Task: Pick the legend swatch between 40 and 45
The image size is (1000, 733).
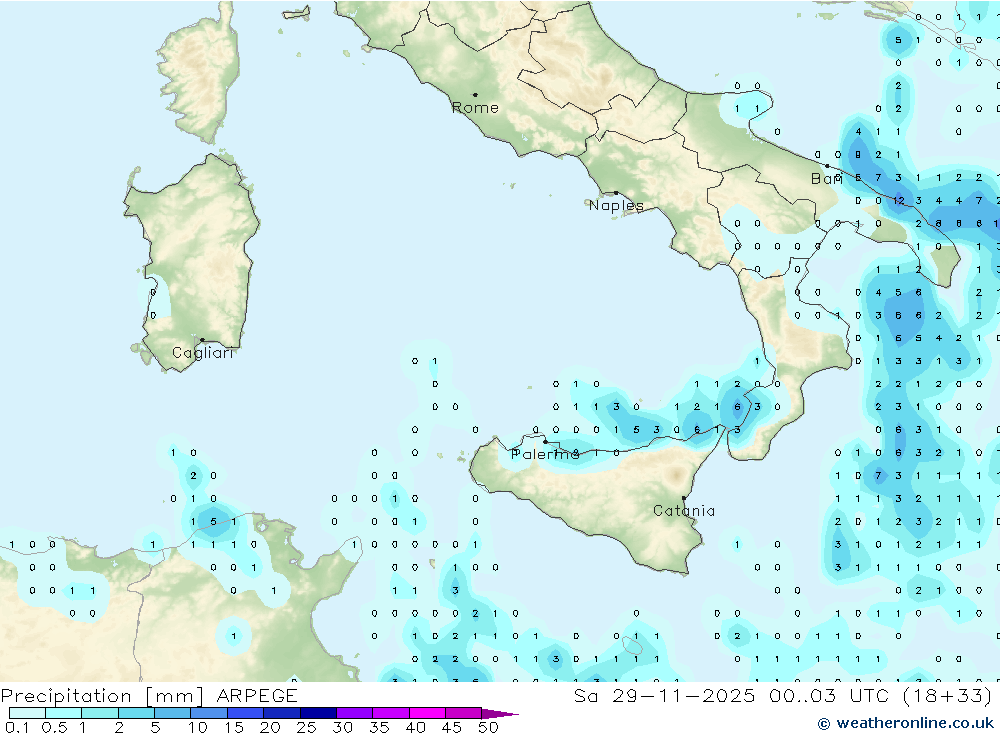Action: point(427,713)
